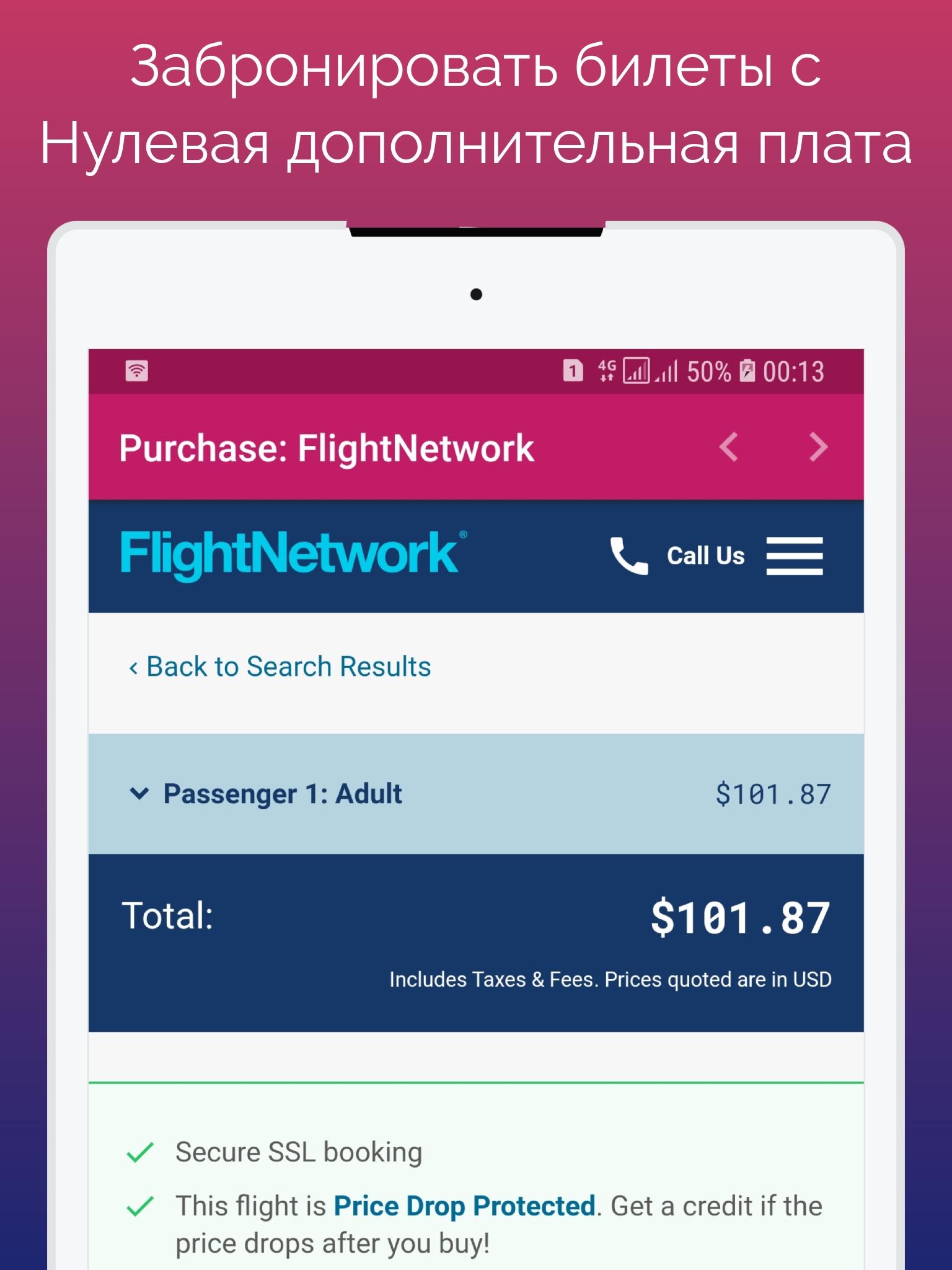Tap the Purchase: FlightNetwork title
Screen dimensions: 952x1270
tap(327, 448)
